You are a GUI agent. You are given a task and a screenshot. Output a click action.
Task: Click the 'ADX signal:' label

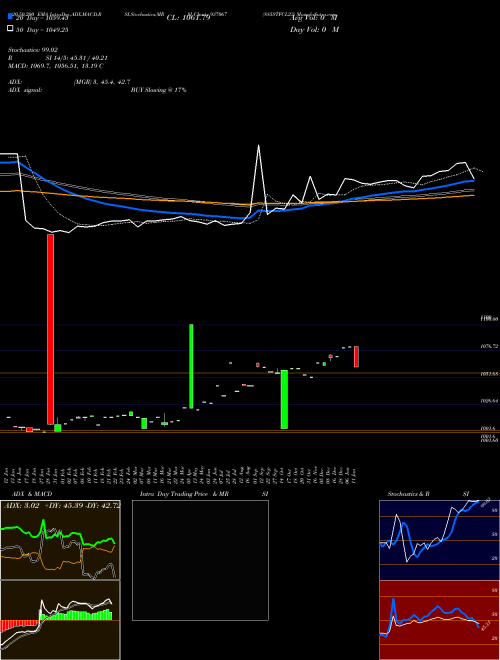point(25,90)
